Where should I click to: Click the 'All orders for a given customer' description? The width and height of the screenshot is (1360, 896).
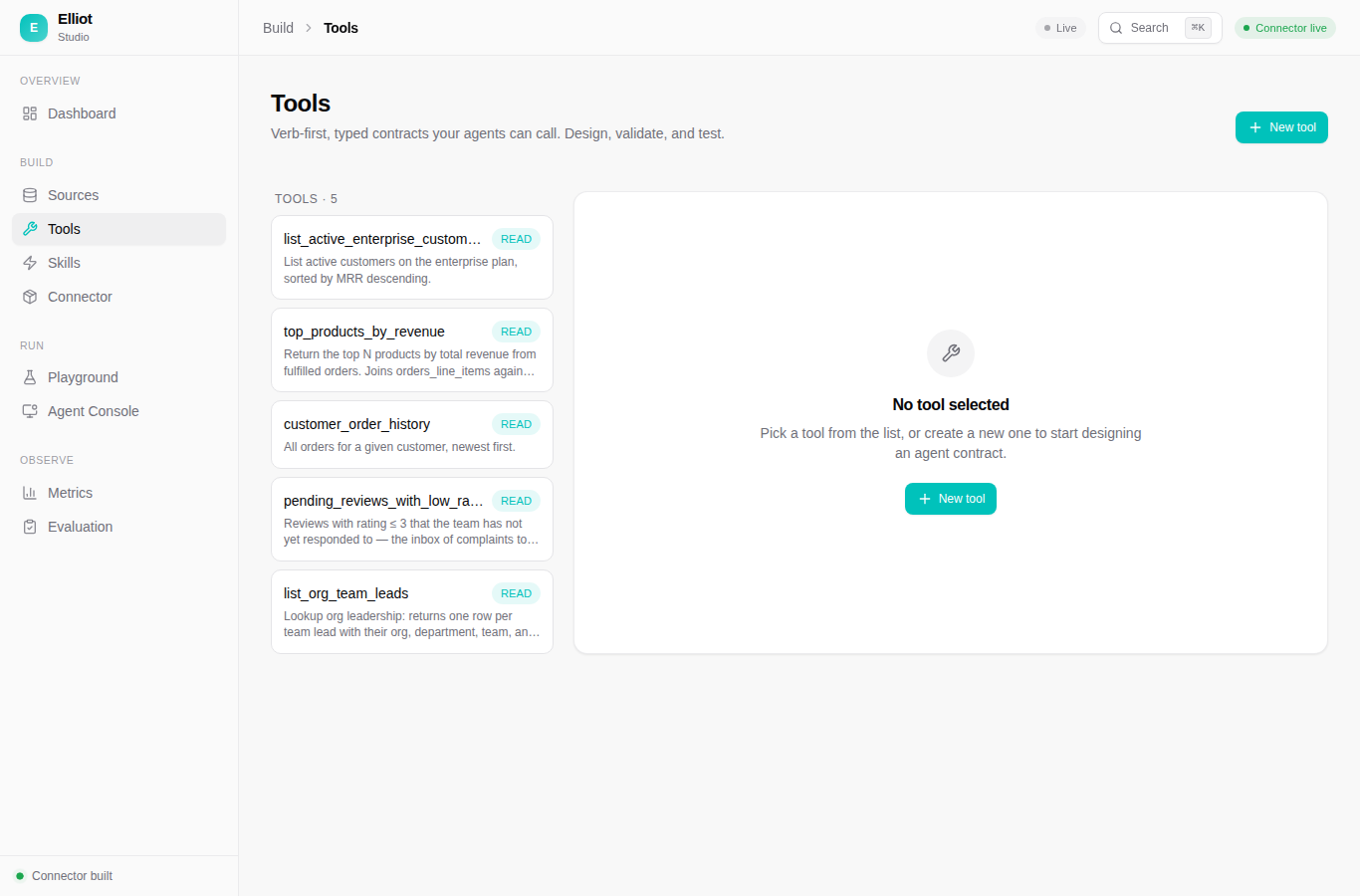[399, 447]
